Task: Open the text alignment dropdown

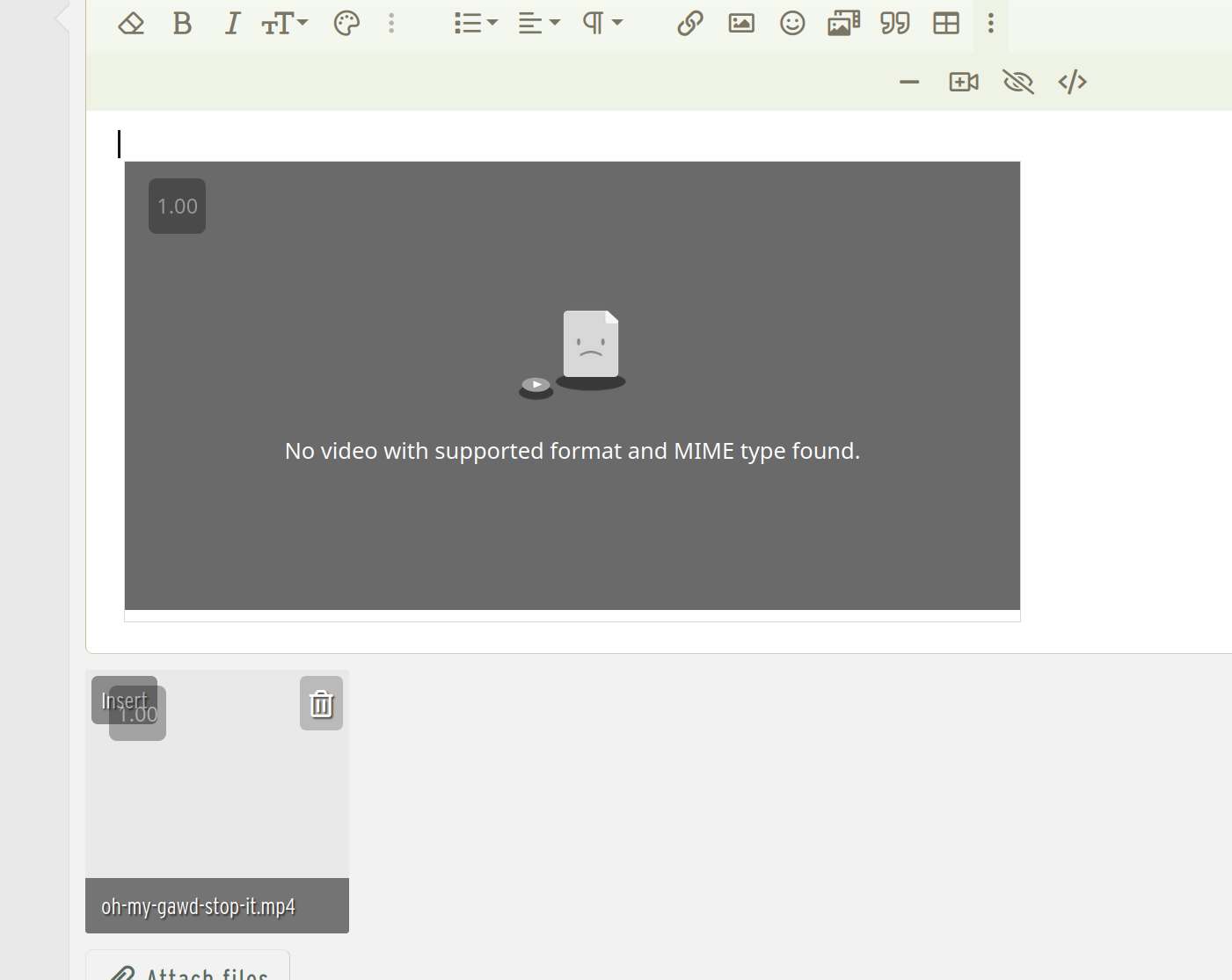Action: tap(538, 24)
